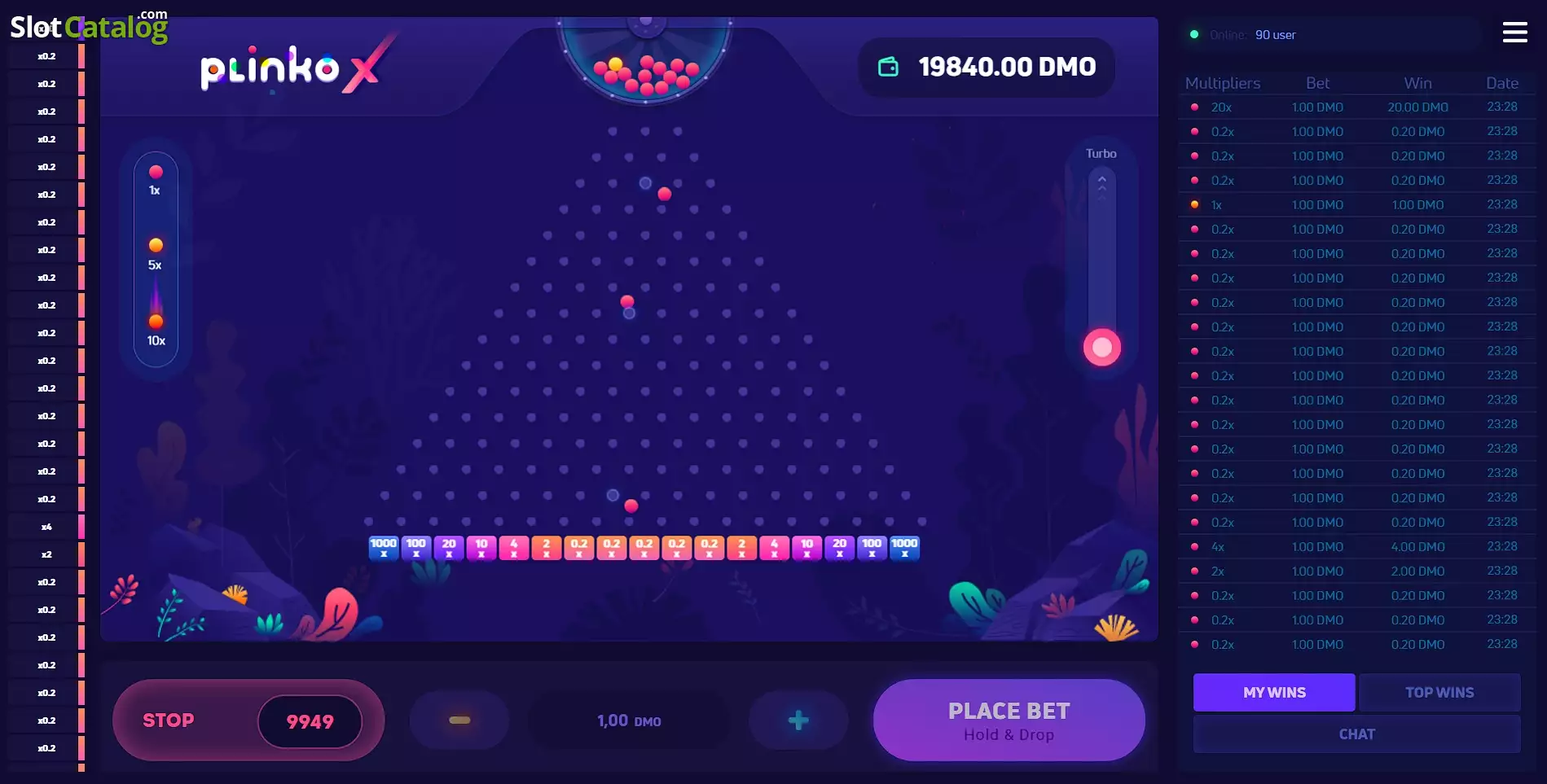Click the 9949 remaining bets counter
Image resolution: width=1547 pixels, height=784 pixels.
(x=310, y=721)
